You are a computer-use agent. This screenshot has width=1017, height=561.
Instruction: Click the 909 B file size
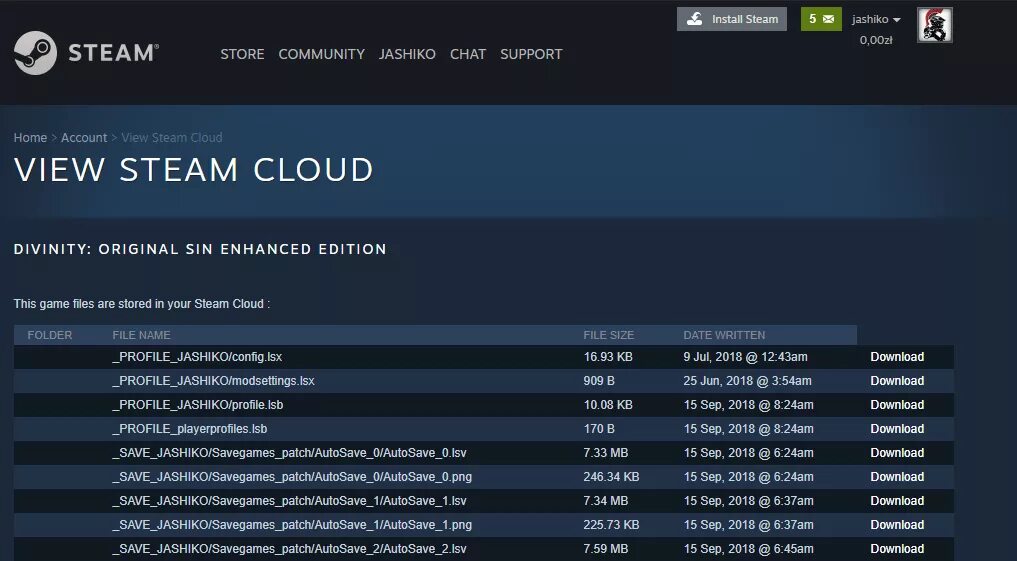[599, 381]
